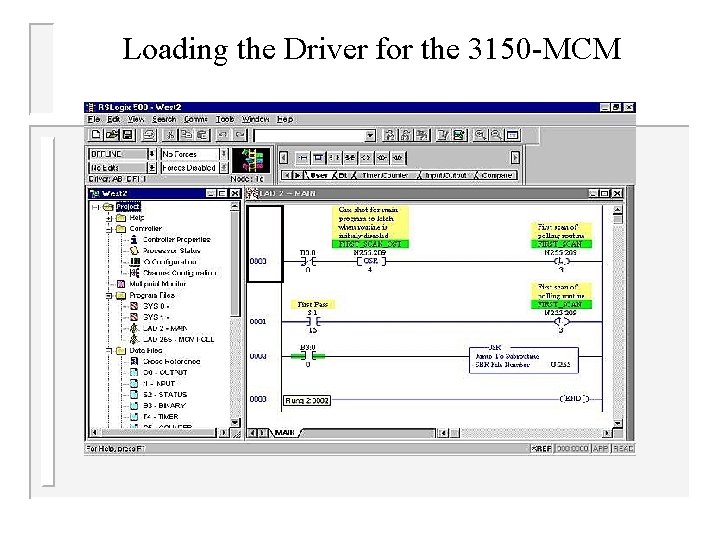Open the Comms menu
The image size is (720, 540).
(196, 119)
